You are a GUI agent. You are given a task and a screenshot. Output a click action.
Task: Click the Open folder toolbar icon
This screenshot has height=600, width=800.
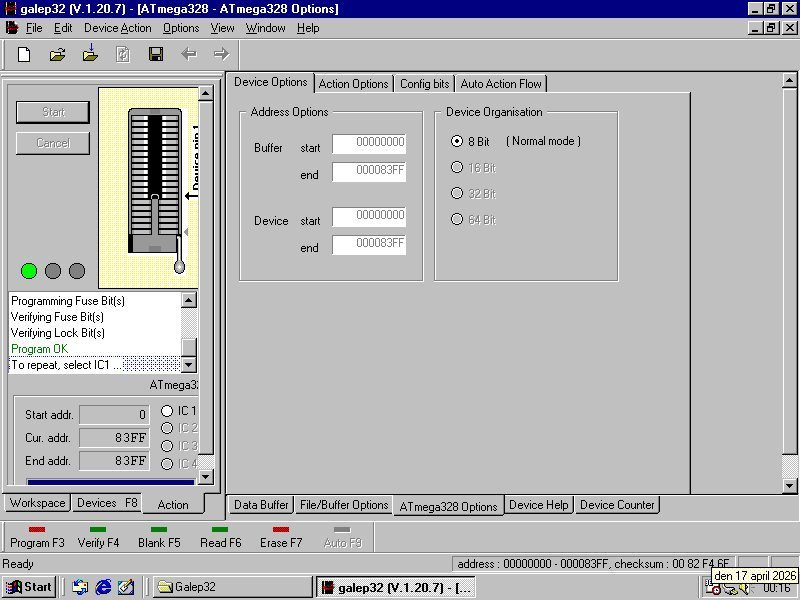pyautogui.click(x=57, y=54)
